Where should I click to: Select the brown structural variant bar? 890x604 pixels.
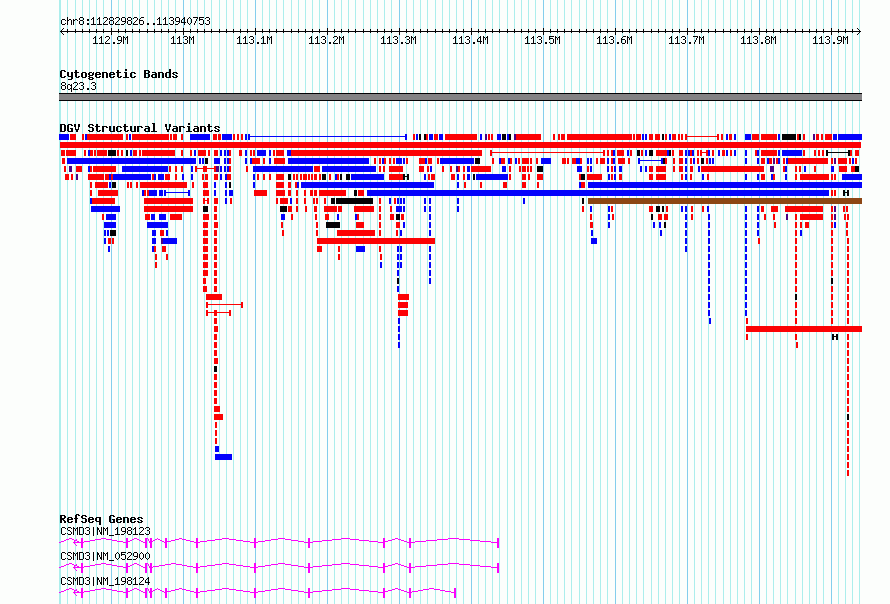[725, 201]
